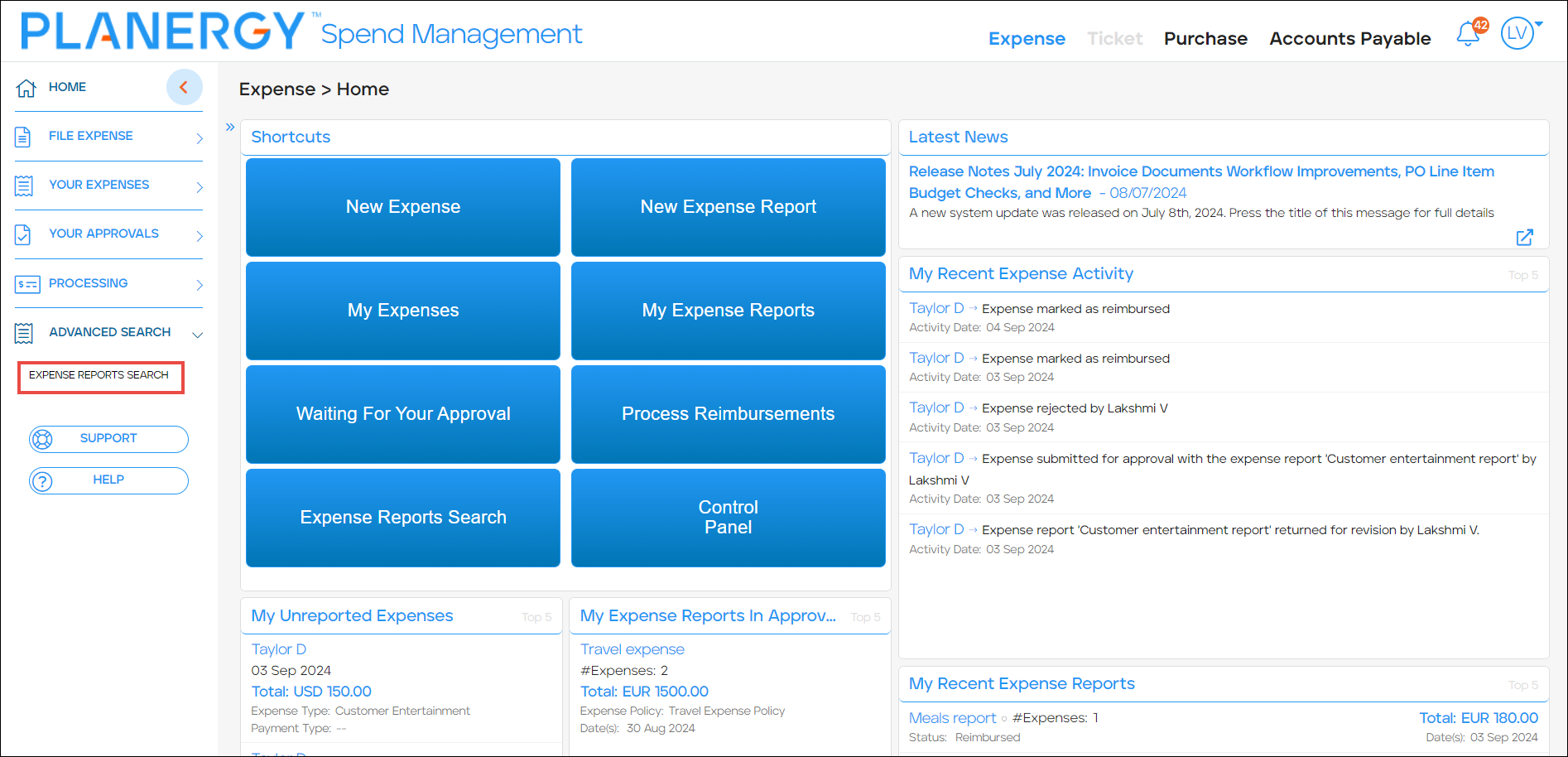
Task: Open the Home icon in sidebar
Action: 26,86
